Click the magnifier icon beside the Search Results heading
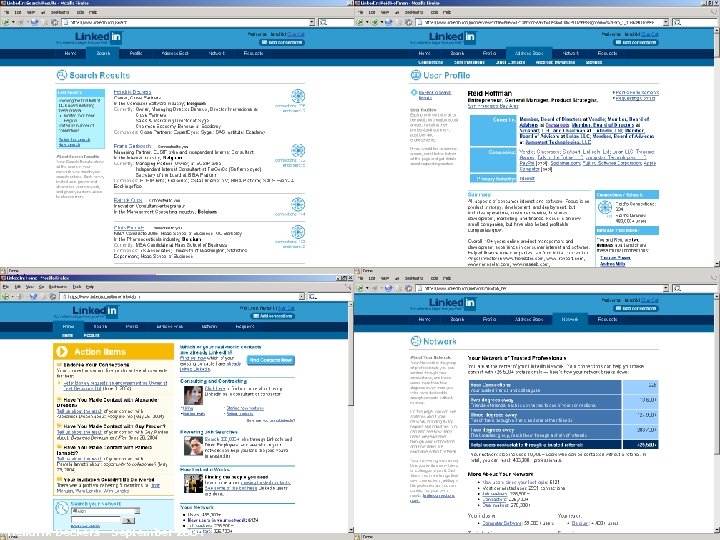 click(62, 75)
